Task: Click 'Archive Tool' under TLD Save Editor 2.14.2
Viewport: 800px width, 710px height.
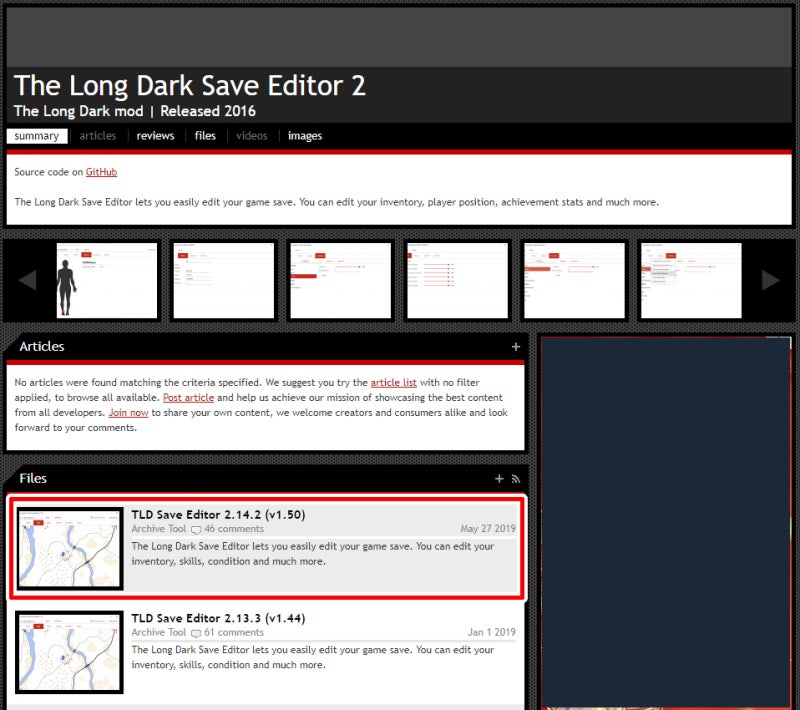Action: [x=159, y=529]
